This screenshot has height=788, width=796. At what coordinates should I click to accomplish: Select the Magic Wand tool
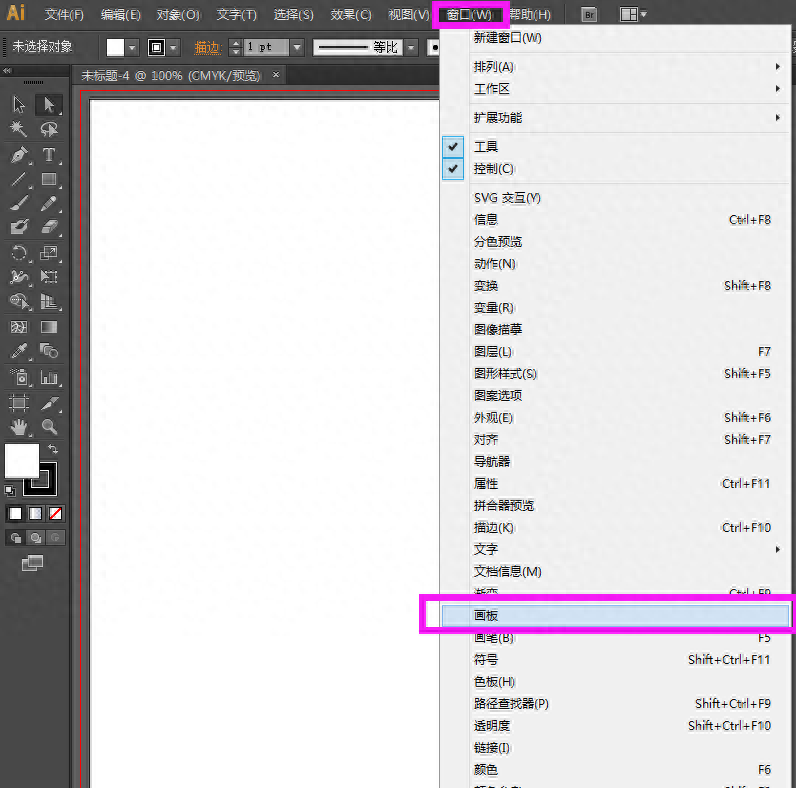(19, 129)
